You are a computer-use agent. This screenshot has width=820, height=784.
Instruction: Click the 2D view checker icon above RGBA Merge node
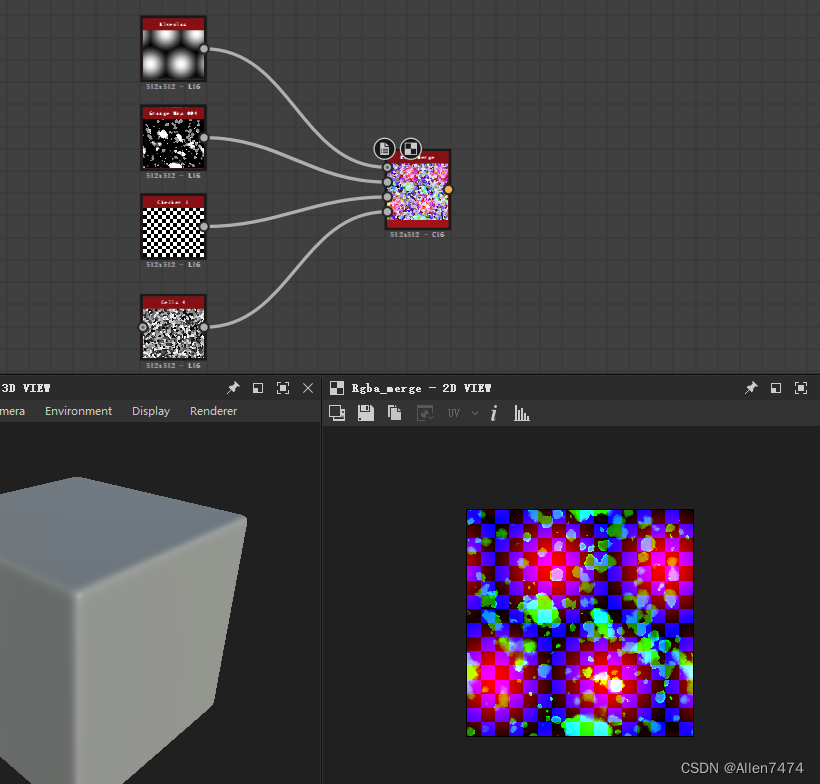click(411, 149)
